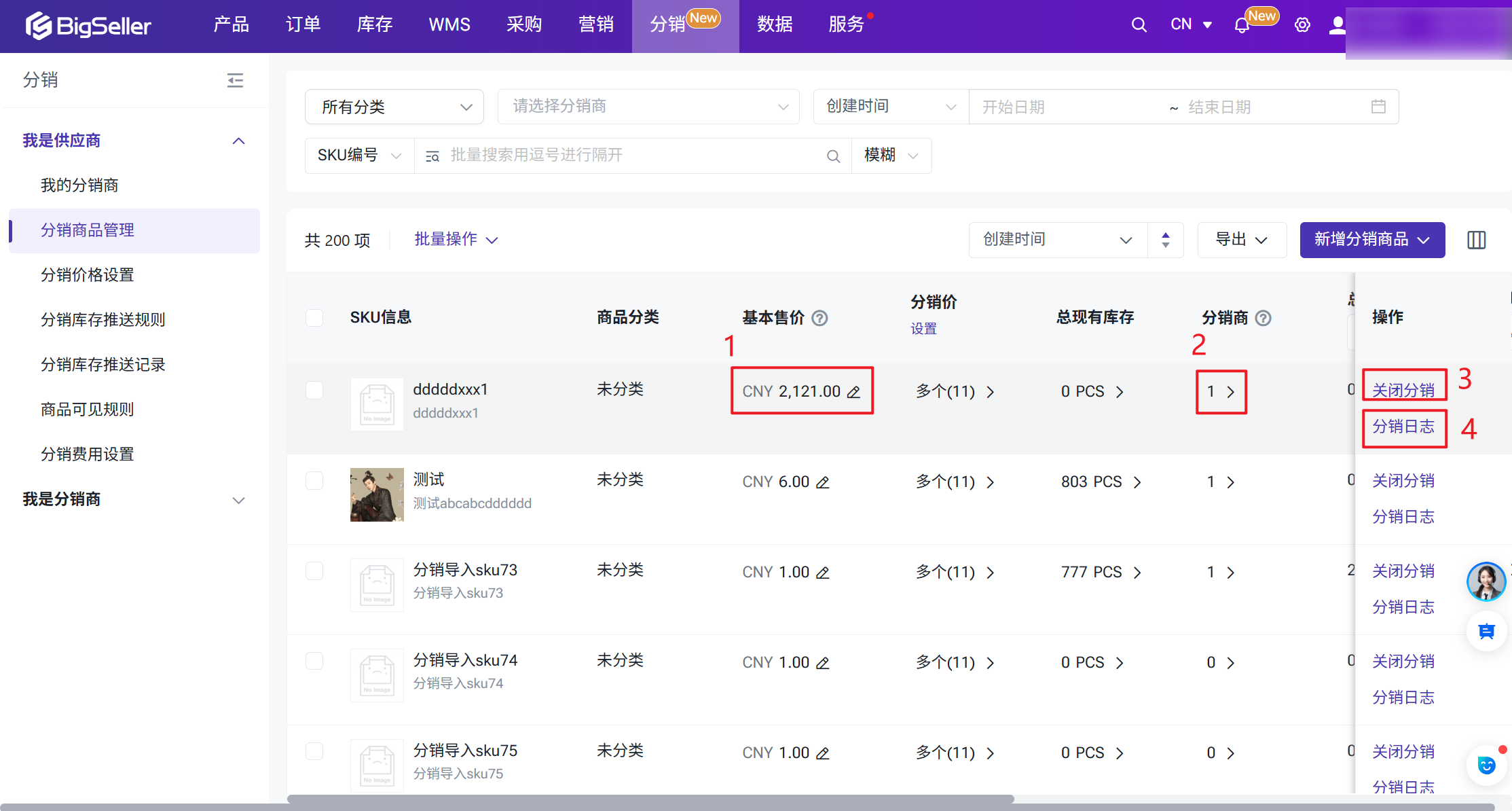This screenshot has height=811, width=1512.
Task: Click 关闭分销 link for 测试 row
Action: point(1403,481)
